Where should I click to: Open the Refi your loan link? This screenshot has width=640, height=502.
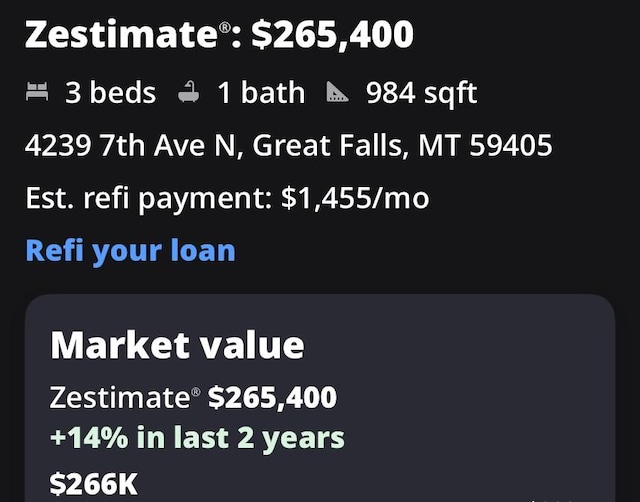coord(131,251)
